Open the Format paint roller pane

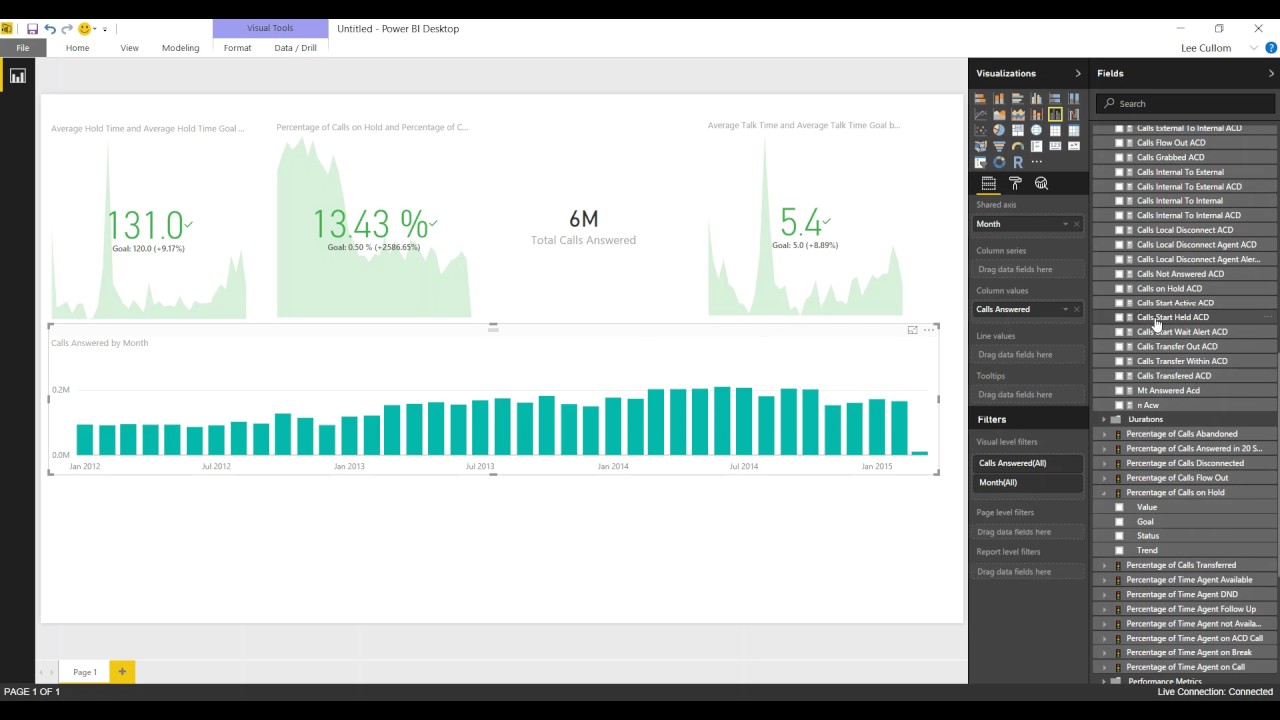[1015, 183]
